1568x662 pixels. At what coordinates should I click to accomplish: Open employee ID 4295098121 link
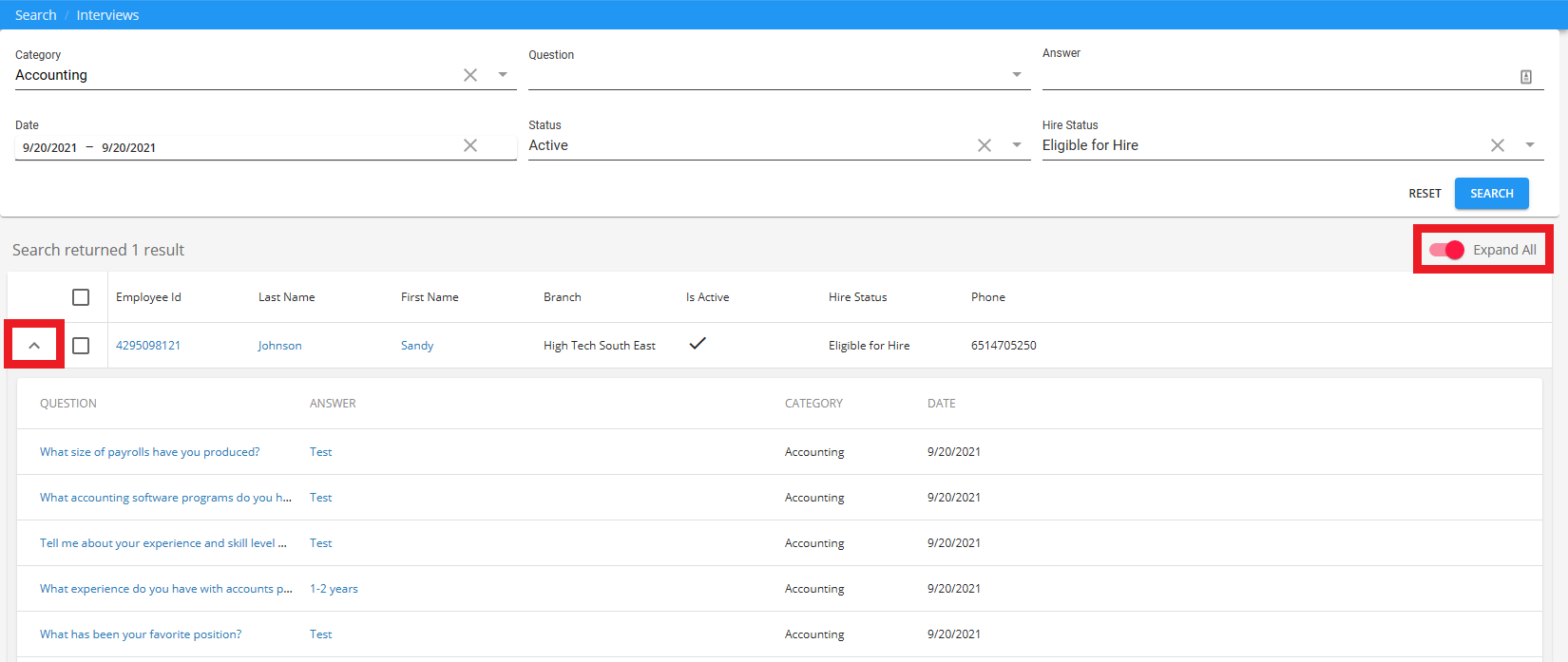(x=148, y=346)
